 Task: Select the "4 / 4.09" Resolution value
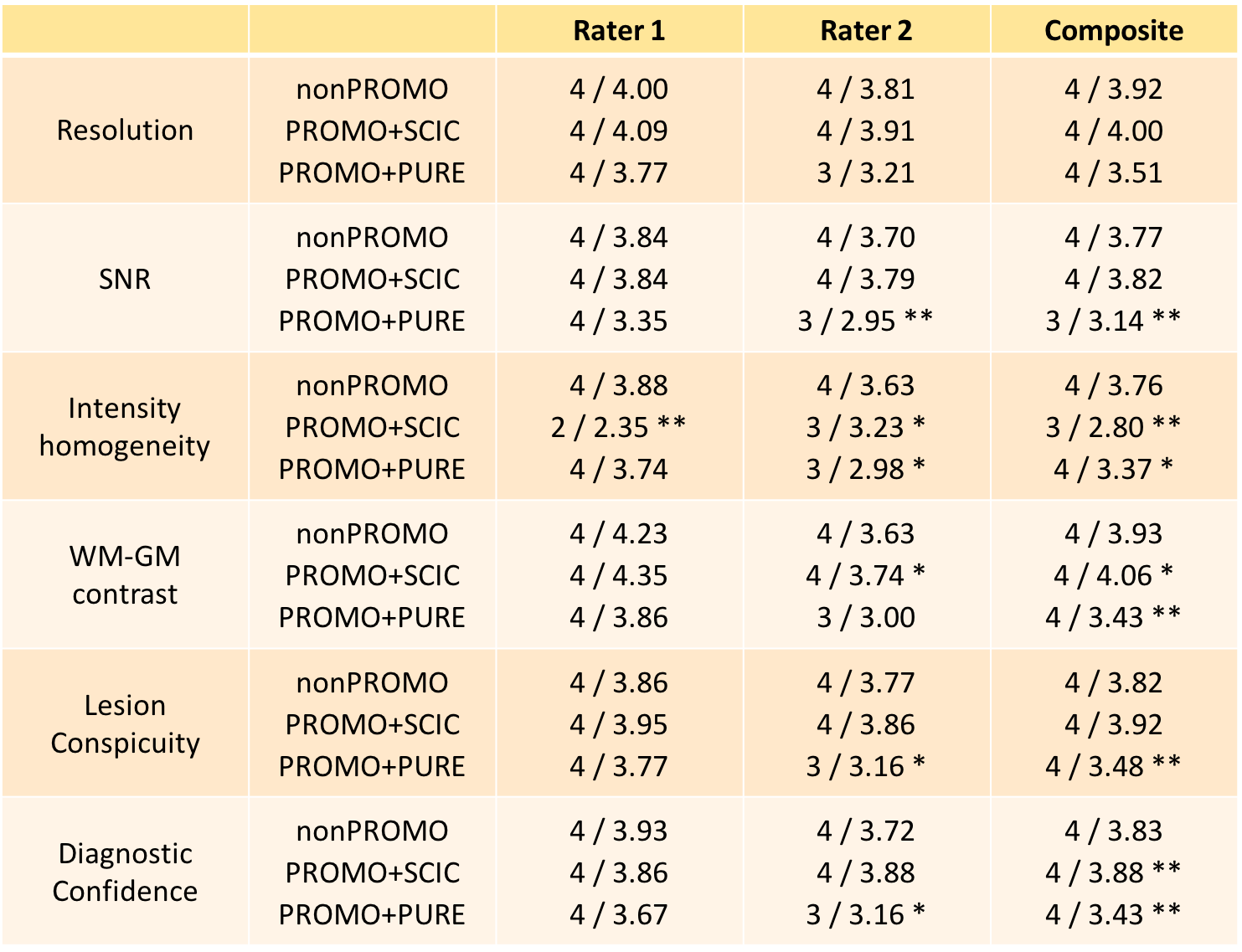tap(619, 131)
